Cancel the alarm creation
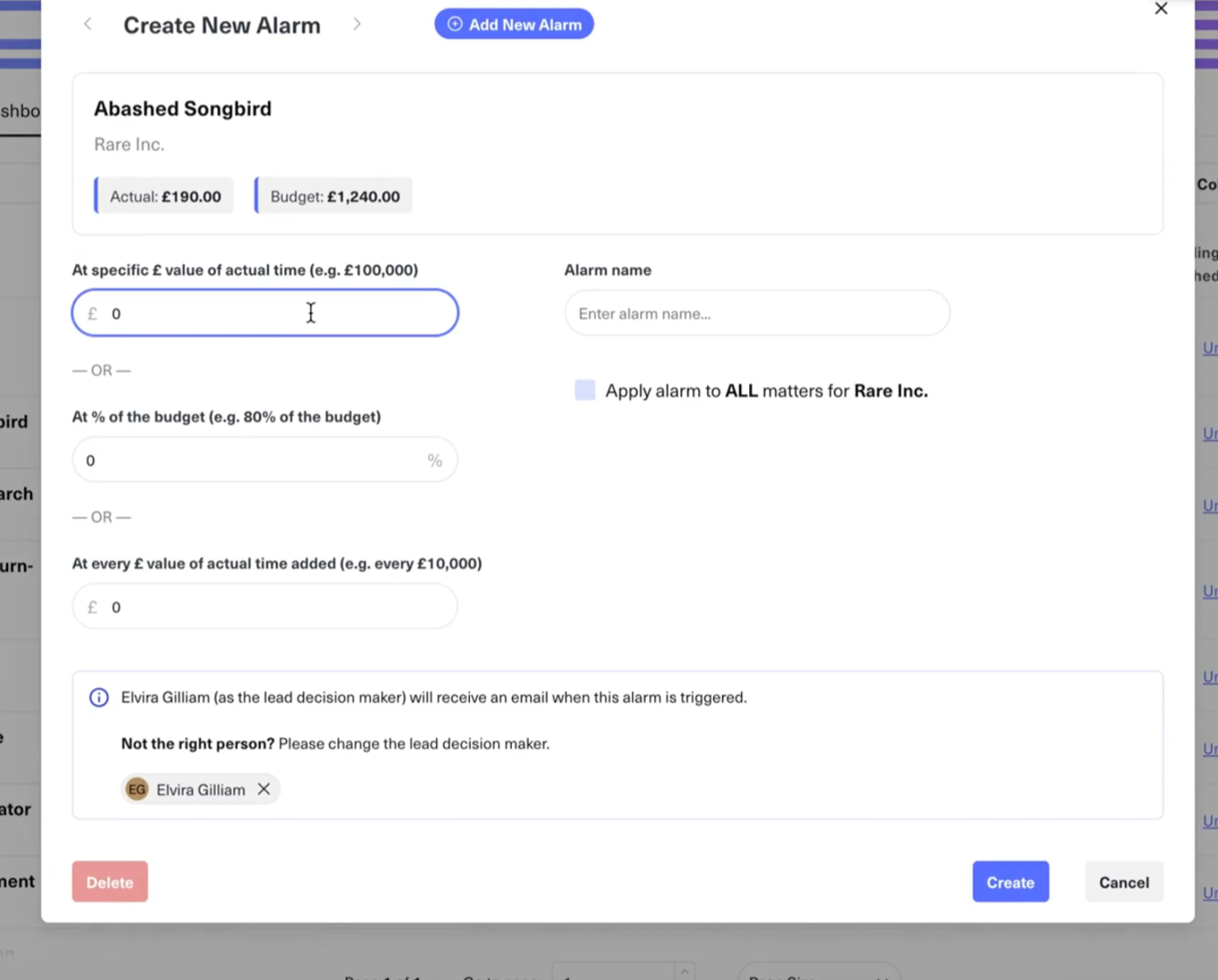1218x980 pixels. pos(1123,882)
